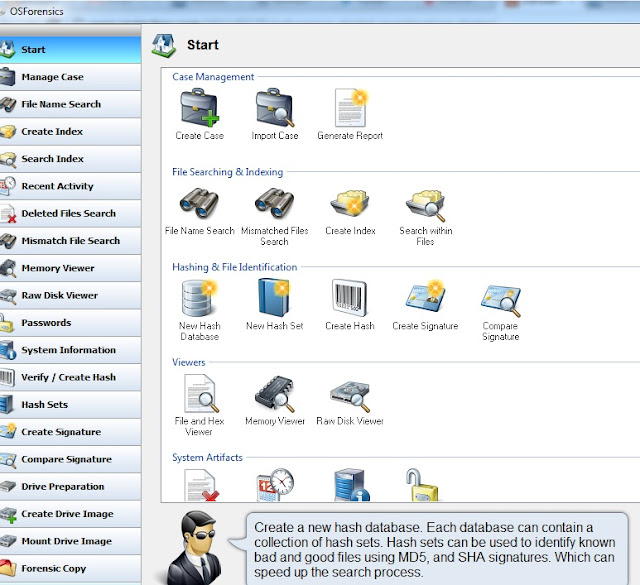Viewport: 640px width, 585px height.
Task: Click the "File Searching & Indexing" heading
Action: pyautogui.click(x=227, y=172)
